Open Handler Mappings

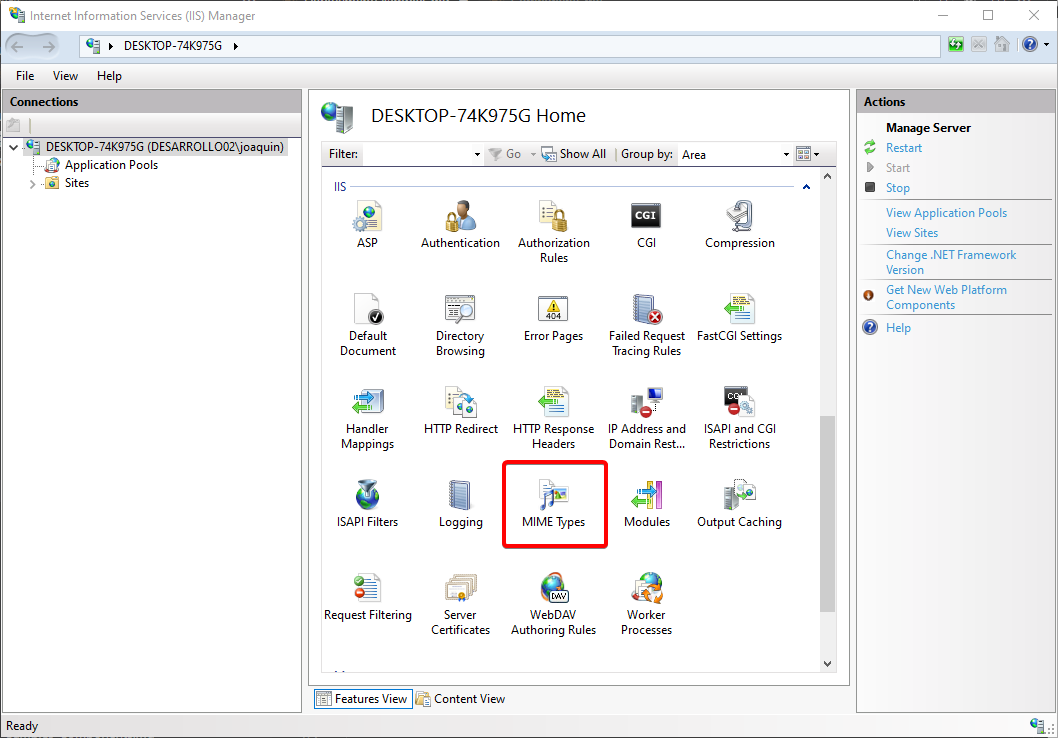367,418
